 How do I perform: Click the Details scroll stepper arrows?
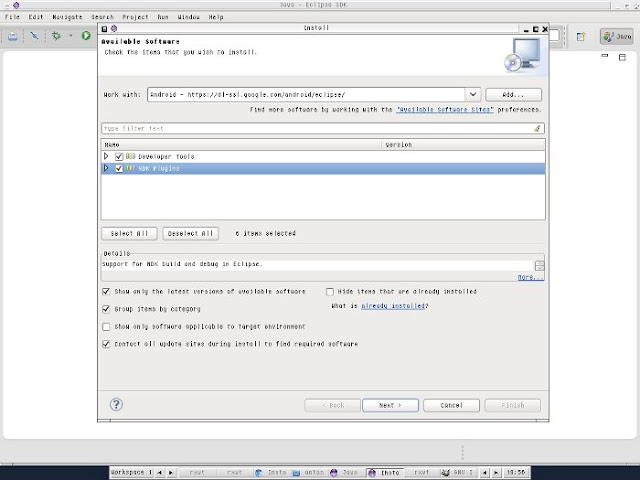tap(540, 266)
